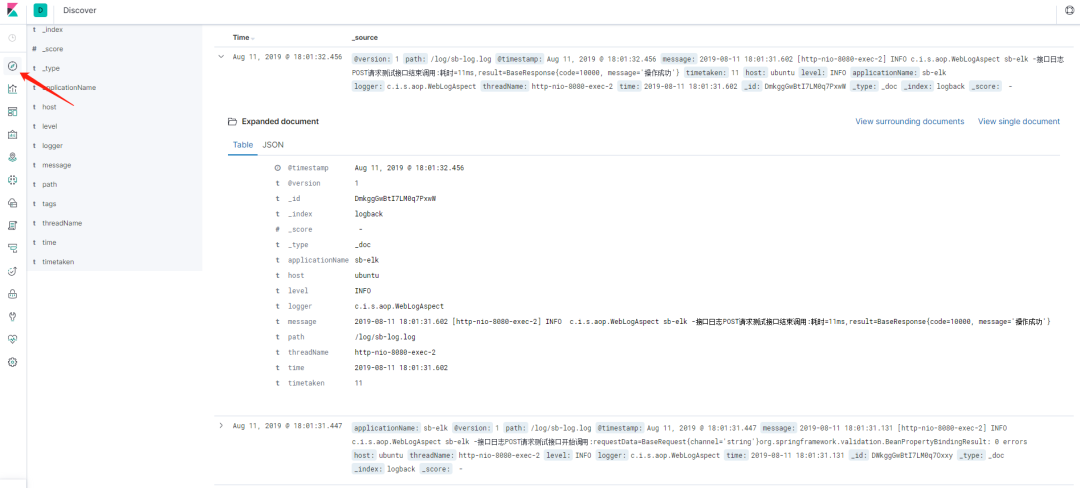Open View surrounding documents link
The image size is (1080, 488).
[909, 121]
